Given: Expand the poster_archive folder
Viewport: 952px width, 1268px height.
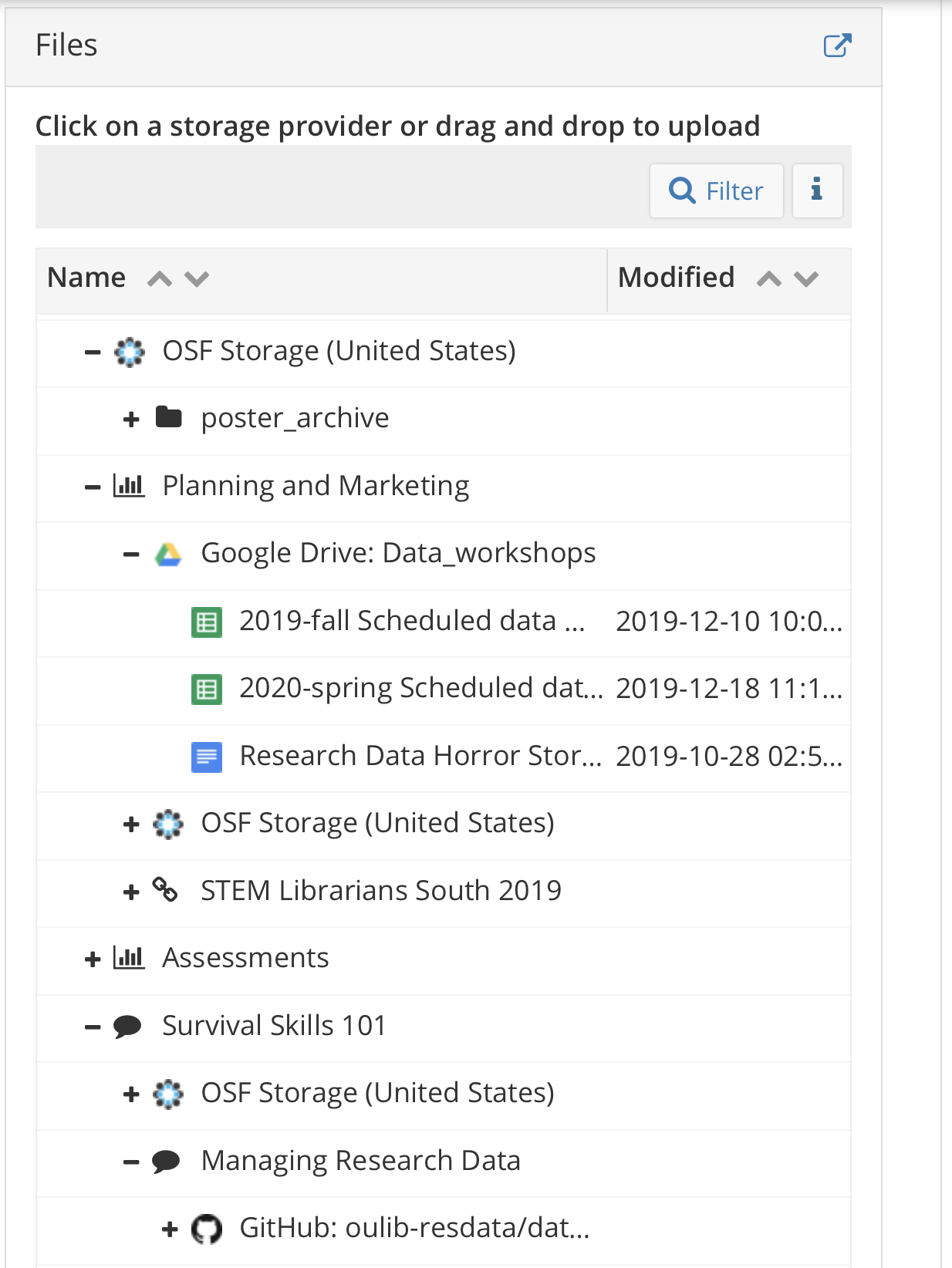Looking at the screenshot, I should pyautogui.click(x=131, y=420).
